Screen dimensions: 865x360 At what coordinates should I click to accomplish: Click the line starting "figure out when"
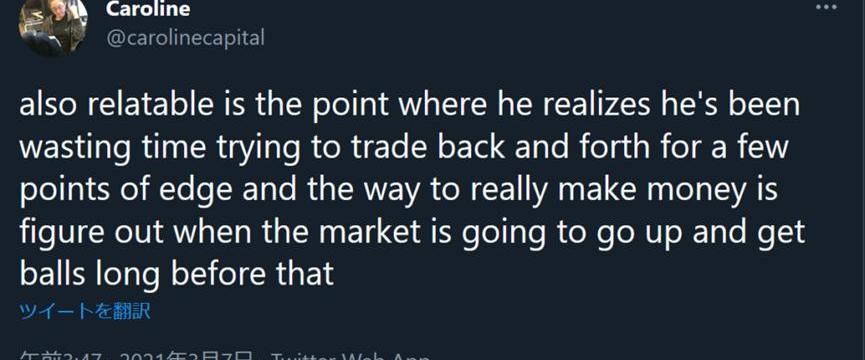[x=413, y=232]
